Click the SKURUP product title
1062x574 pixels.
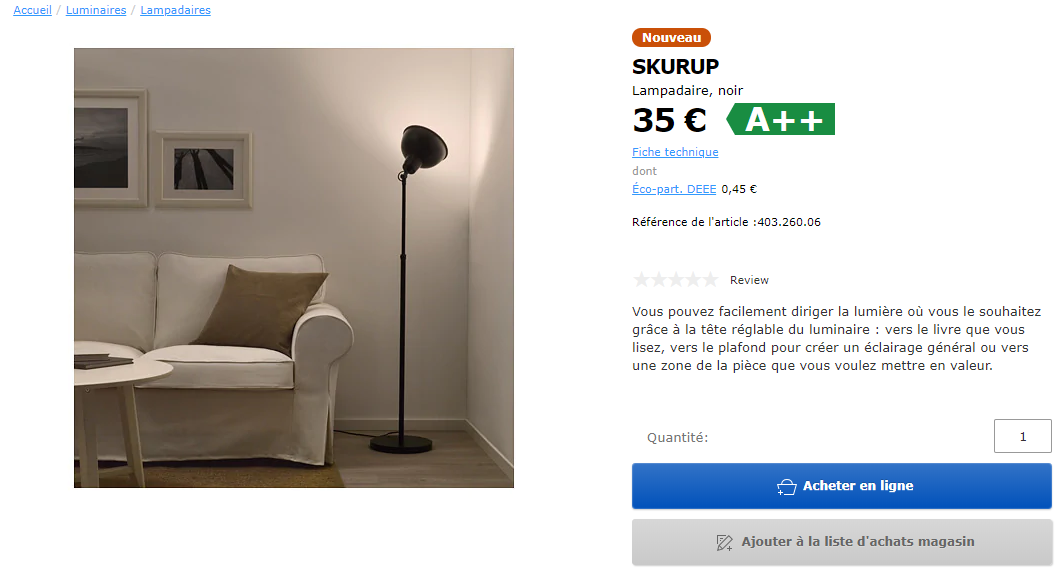click(675, 66)
